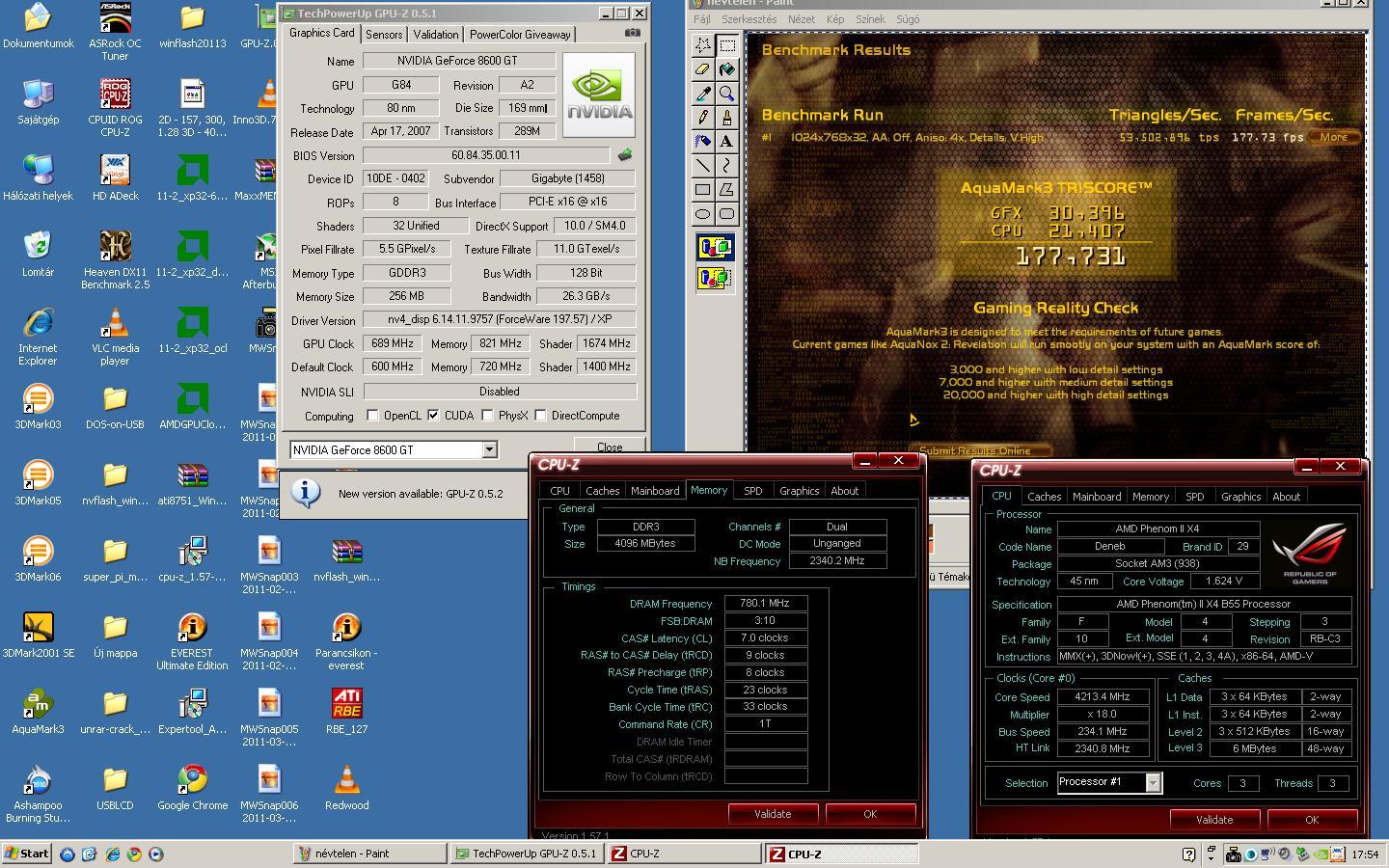Switch to Mainboard tab in right CPU-Z window

pyautogui.click(x=1097, y=497)
